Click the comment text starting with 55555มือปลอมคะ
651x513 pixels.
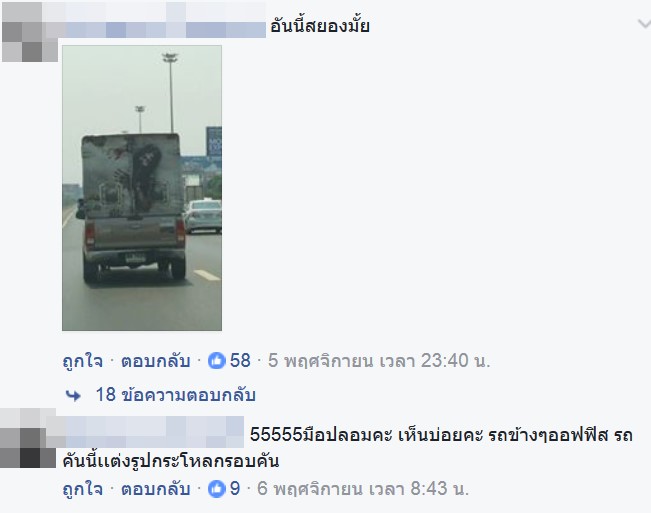348,448
